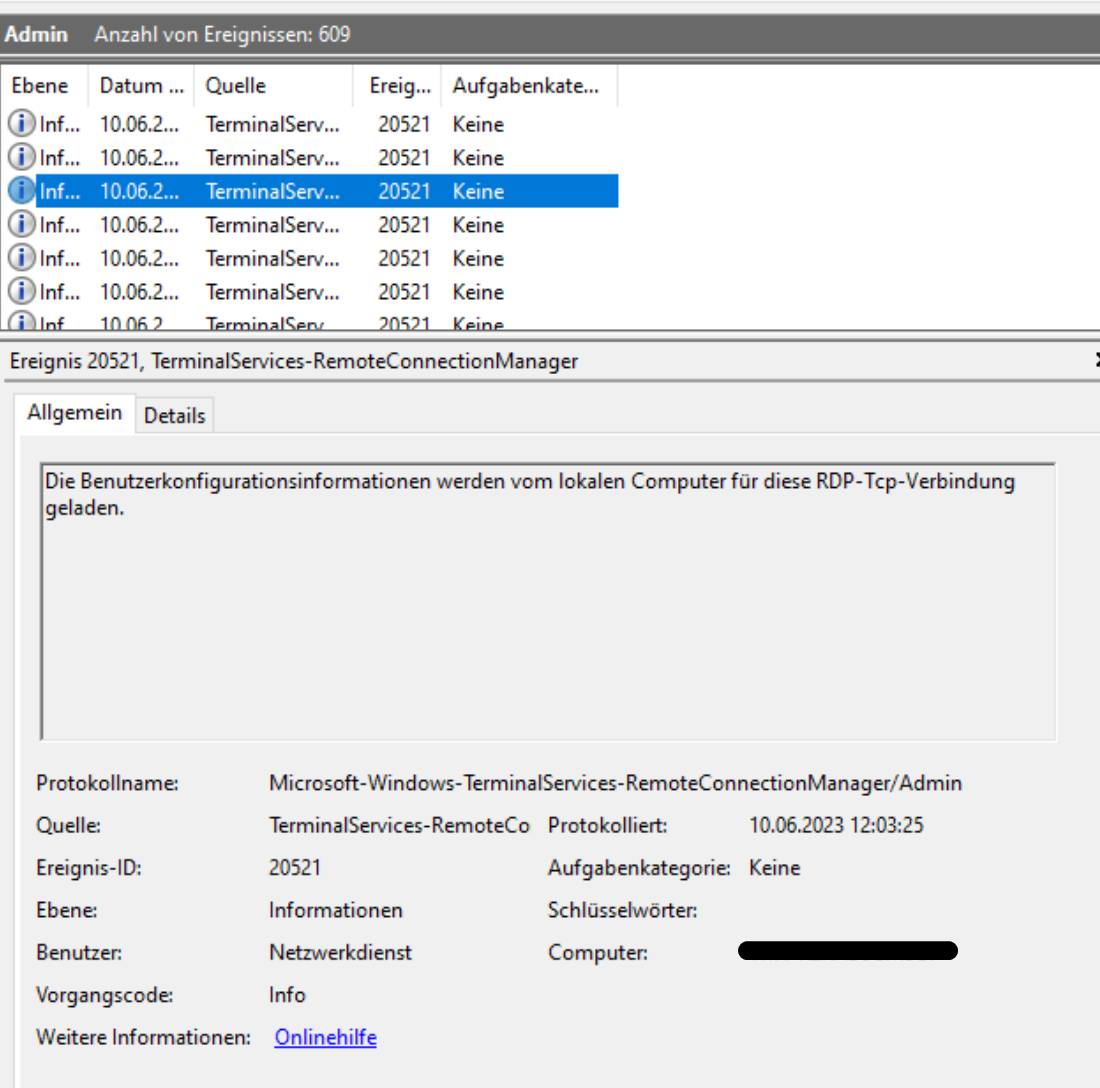1100x1088 pixels.
Task: Click the 'Benutzer:' label
Action: click(x=79, y=953)
